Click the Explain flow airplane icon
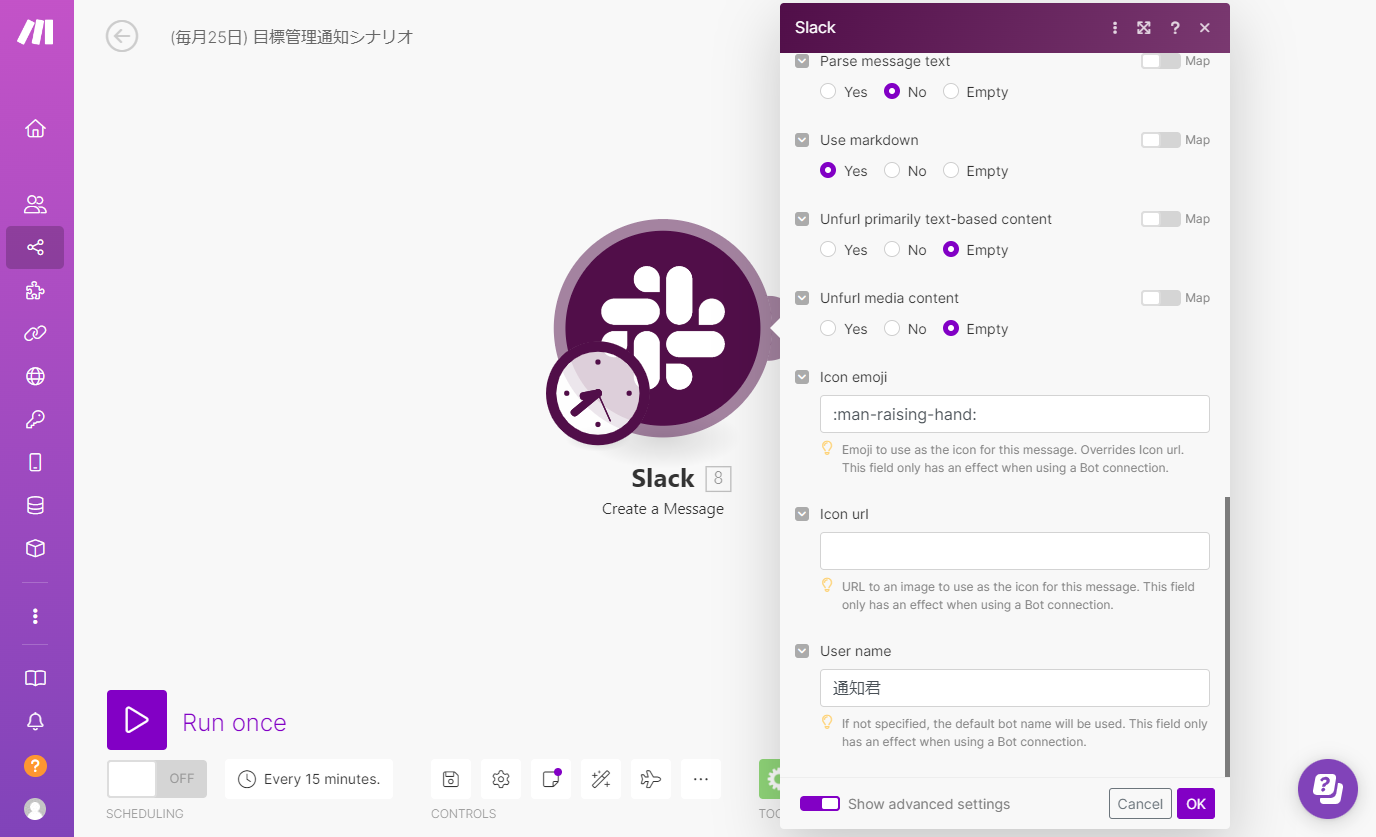This screenshot has width=1376, height=837. pos(651,779)
